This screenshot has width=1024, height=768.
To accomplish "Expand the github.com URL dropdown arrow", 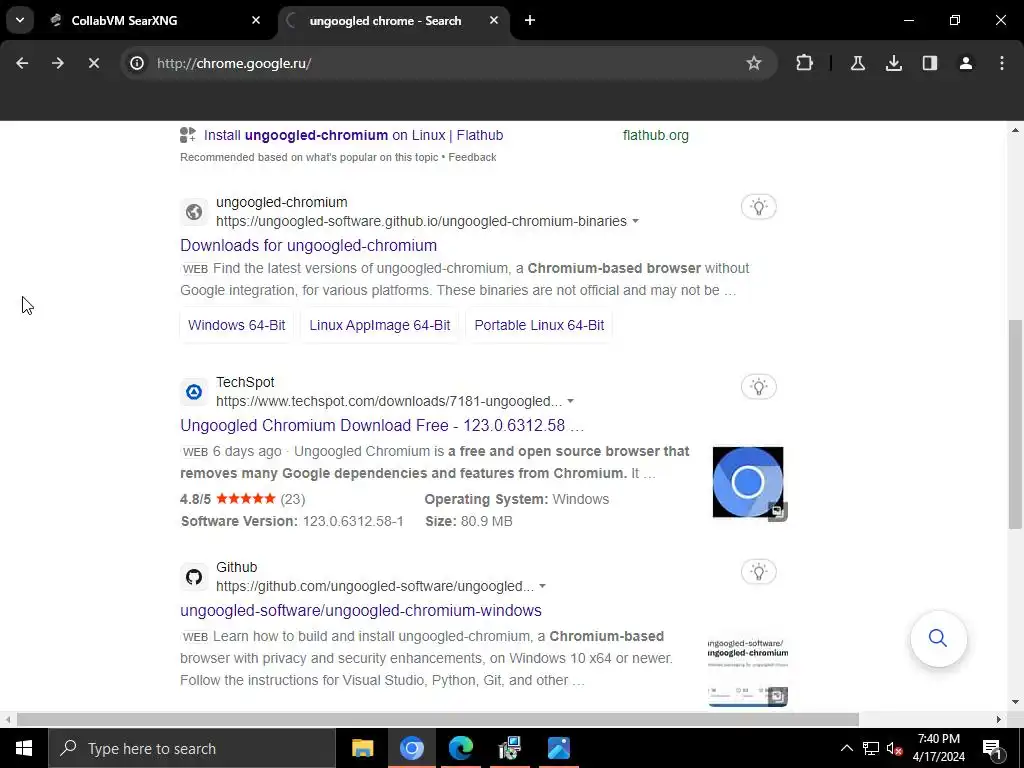I will pos(542,586).
